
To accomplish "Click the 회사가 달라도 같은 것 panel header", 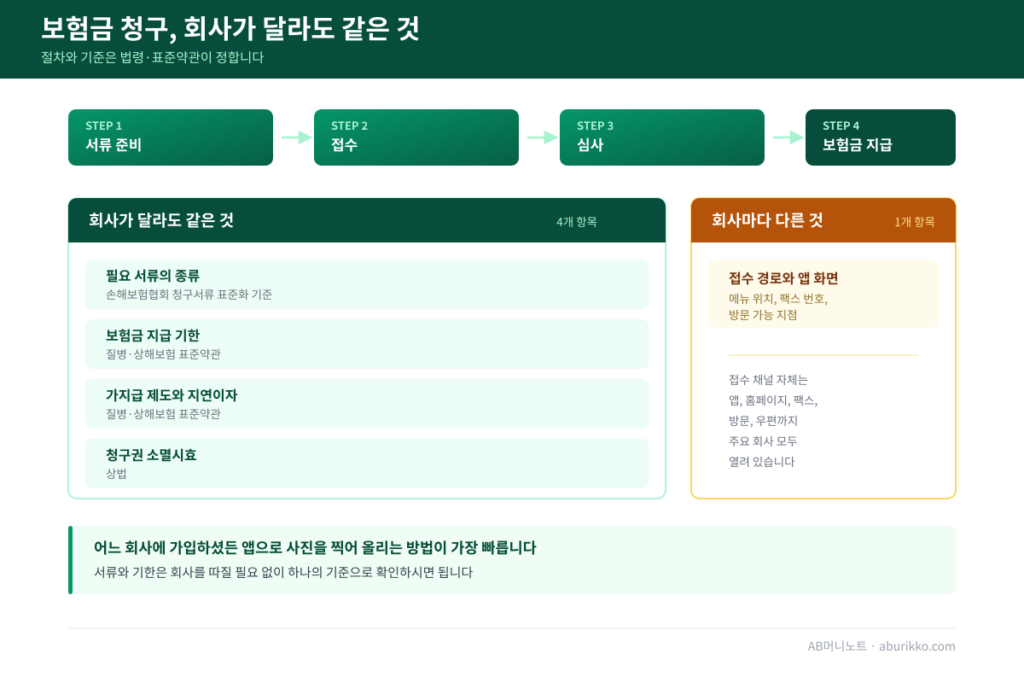I will pos(366,221).
